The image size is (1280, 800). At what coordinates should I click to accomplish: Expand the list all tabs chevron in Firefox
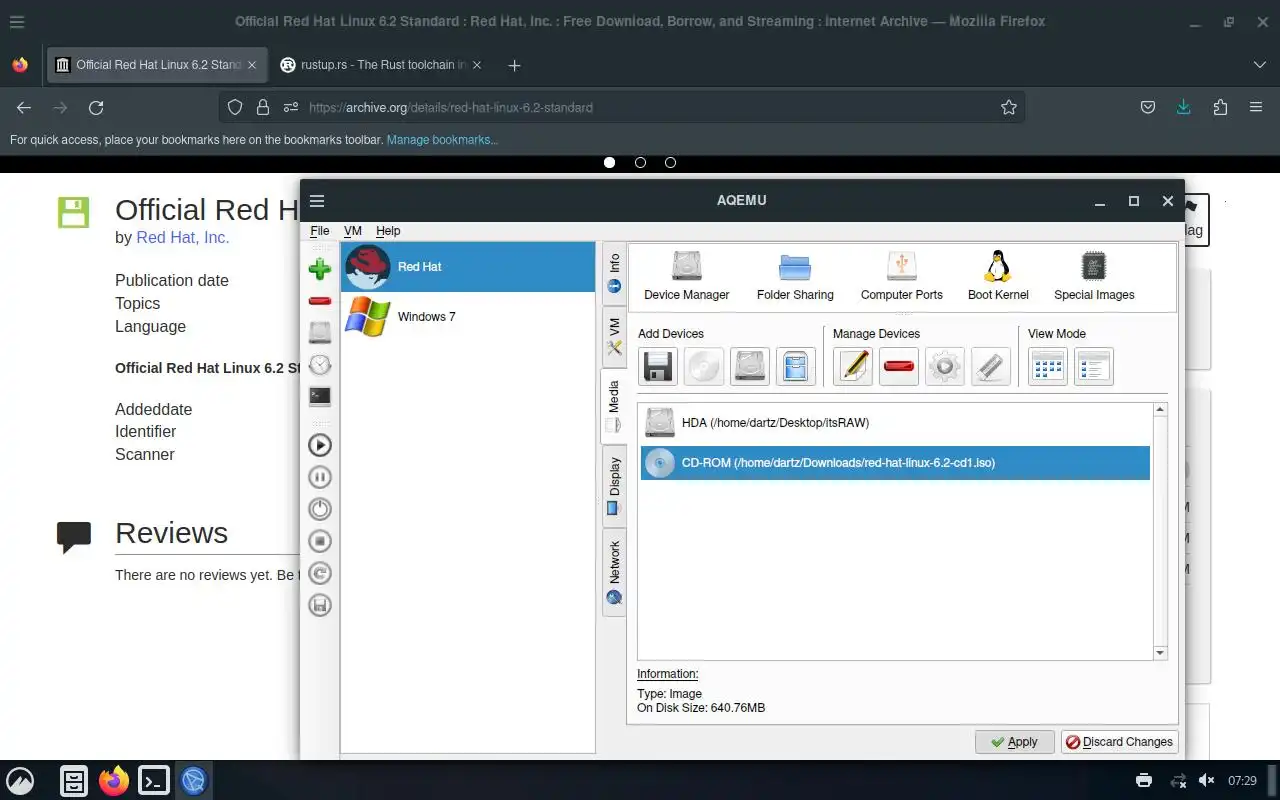click(x=1260, y=65)
